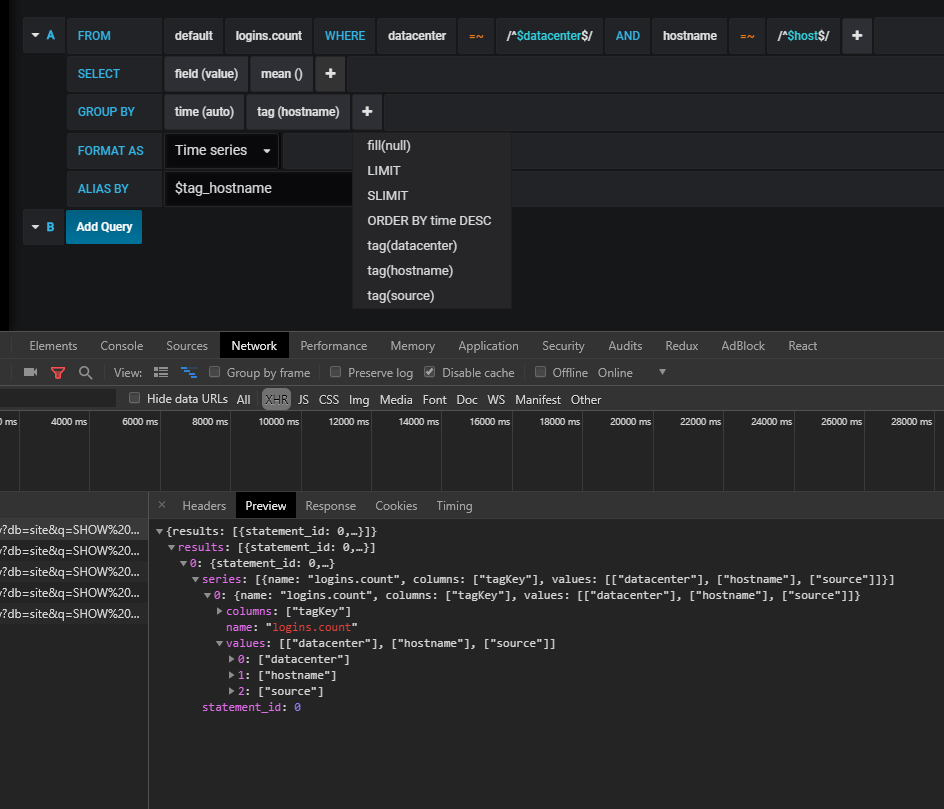Switch to the Response tab
This screenshot has height=809, width=944.
click(x=331, y=505)
